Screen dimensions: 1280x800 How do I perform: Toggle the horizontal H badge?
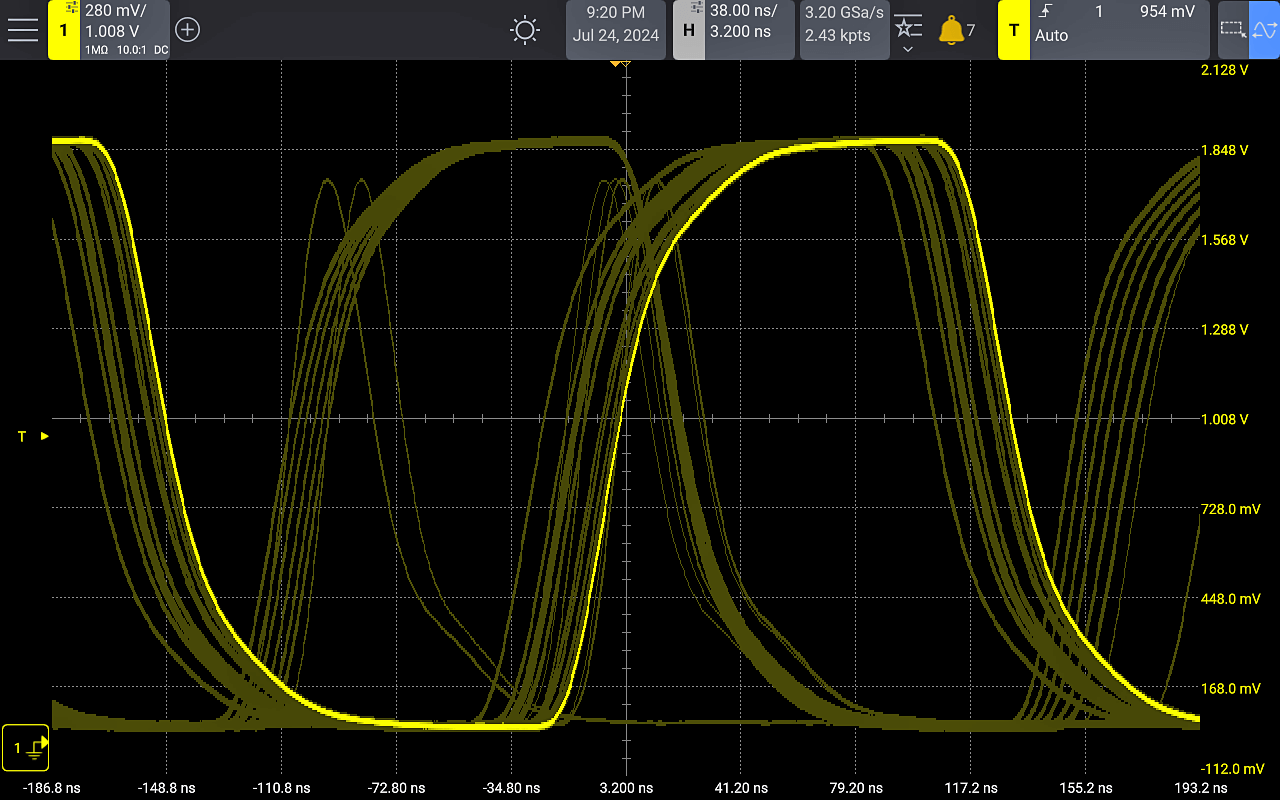688,30
